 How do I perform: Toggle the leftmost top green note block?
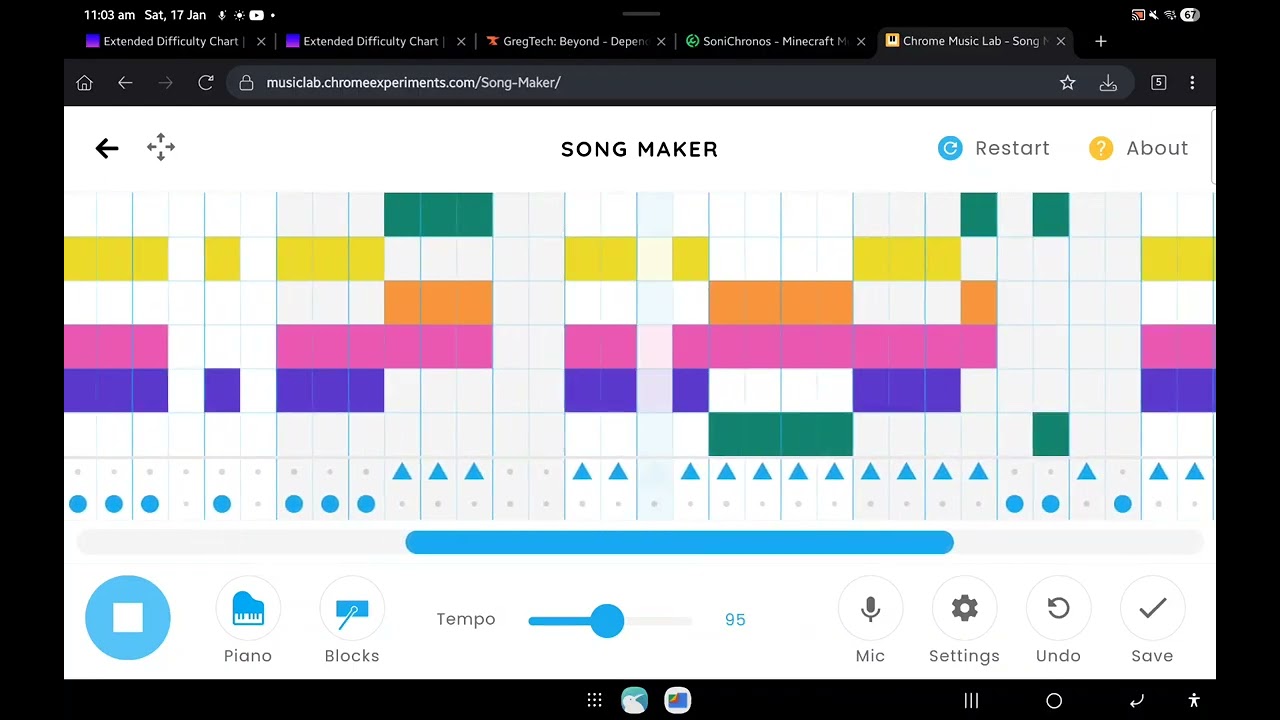click(x=402, y=215)
